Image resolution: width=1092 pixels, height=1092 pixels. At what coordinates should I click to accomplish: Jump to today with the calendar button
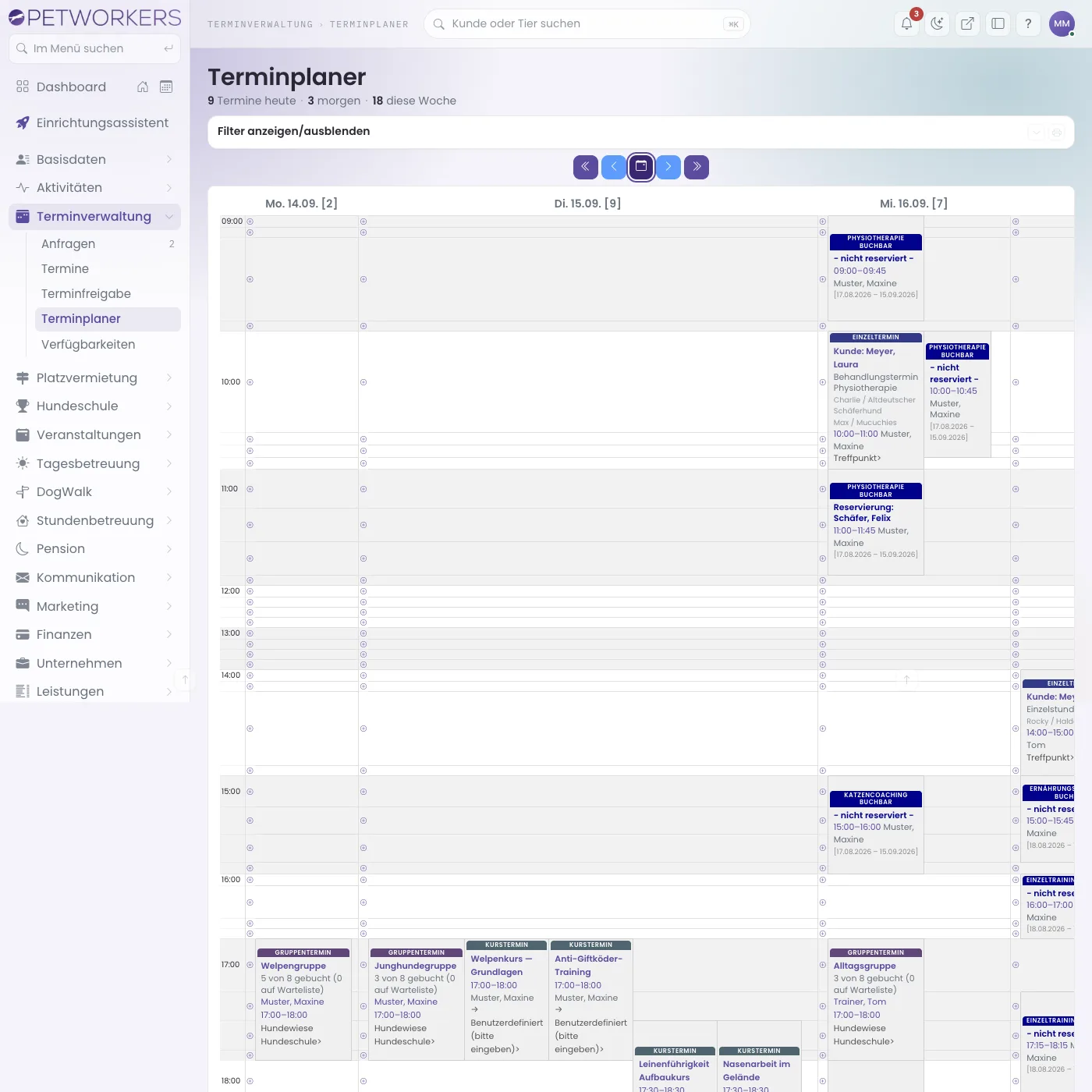pos(641,167)
